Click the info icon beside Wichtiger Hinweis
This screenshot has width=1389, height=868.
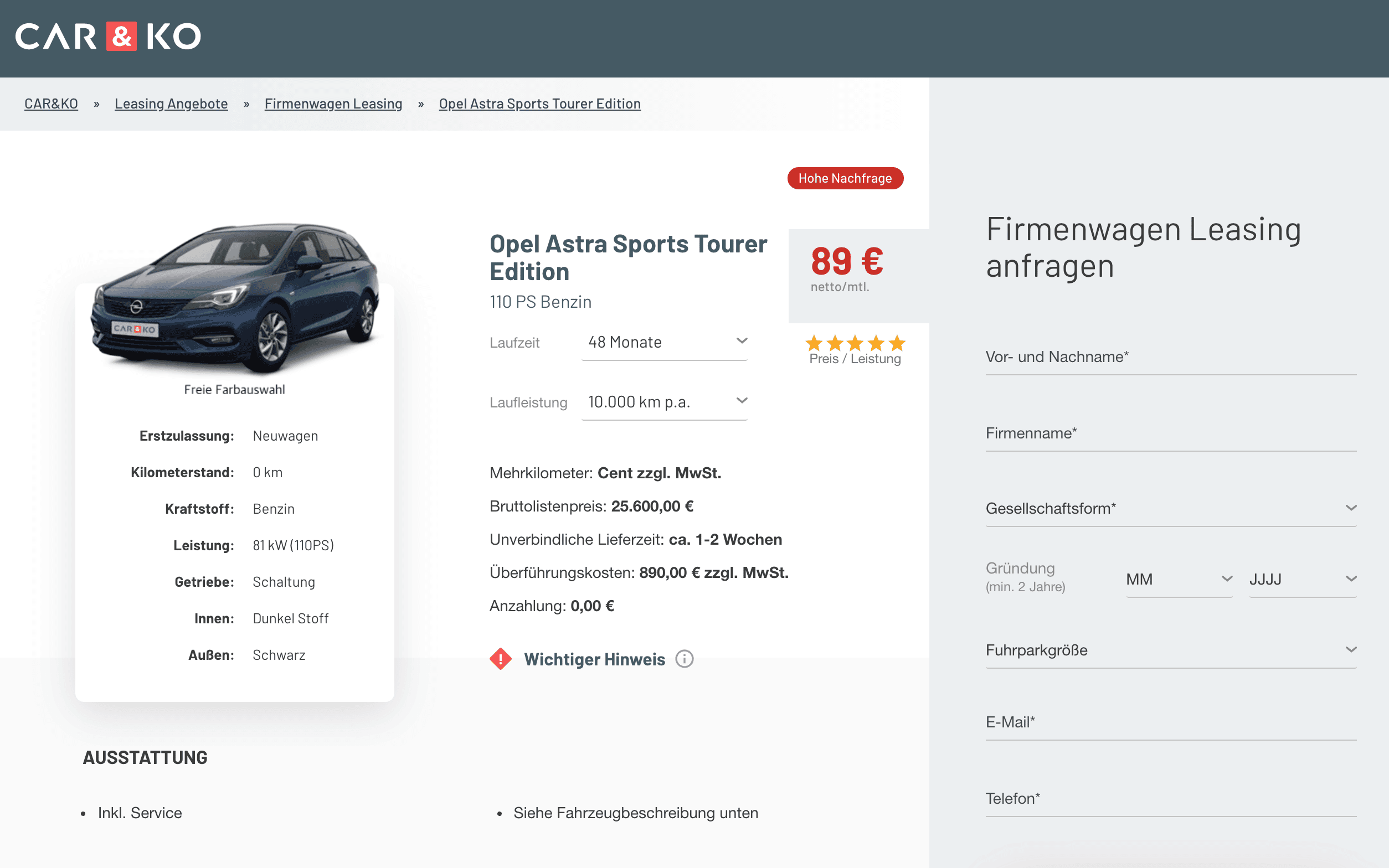[x=685, y=659]
